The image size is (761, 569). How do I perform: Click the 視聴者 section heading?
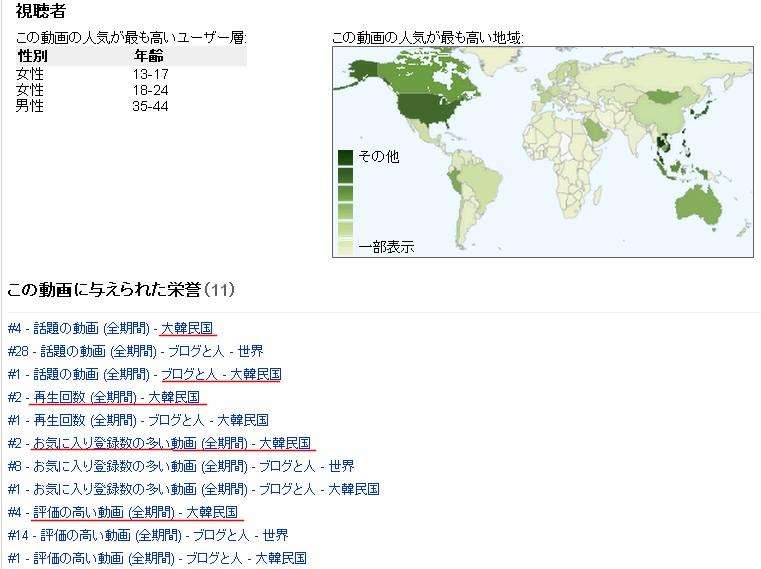(x=41, y=11)
